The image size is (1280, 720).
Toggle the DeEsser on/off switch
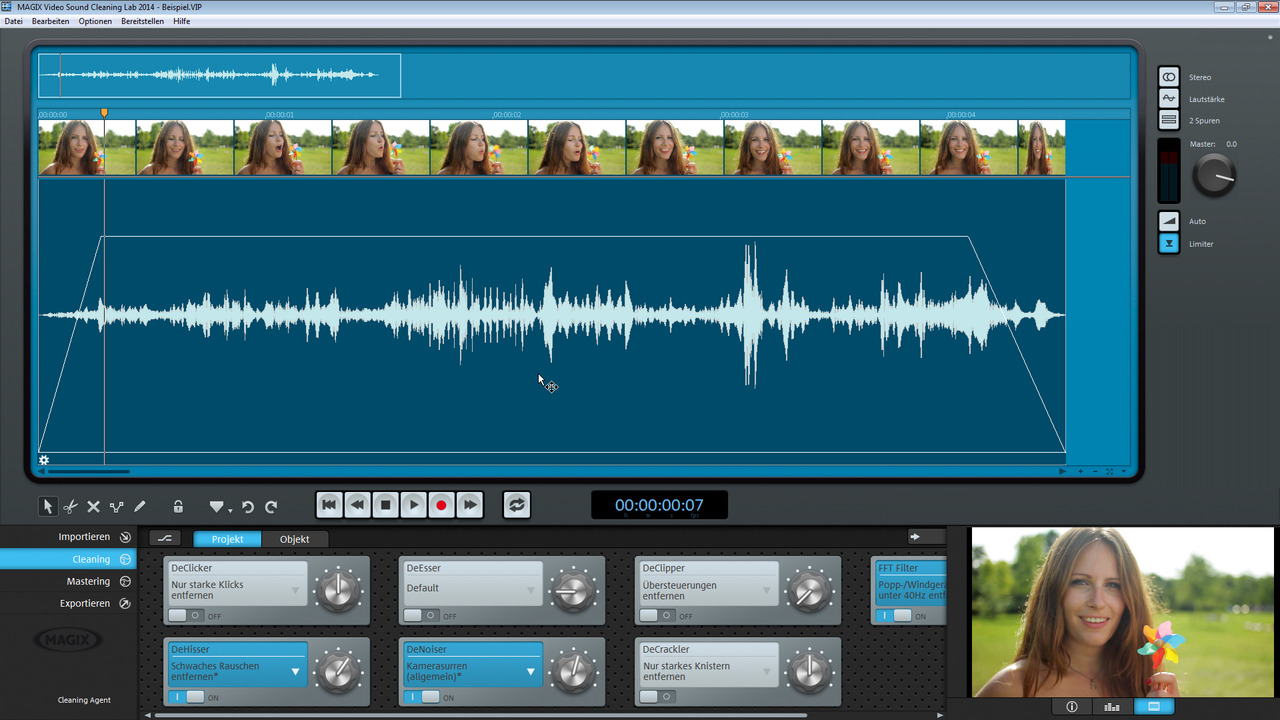click(x=421, y=616)
